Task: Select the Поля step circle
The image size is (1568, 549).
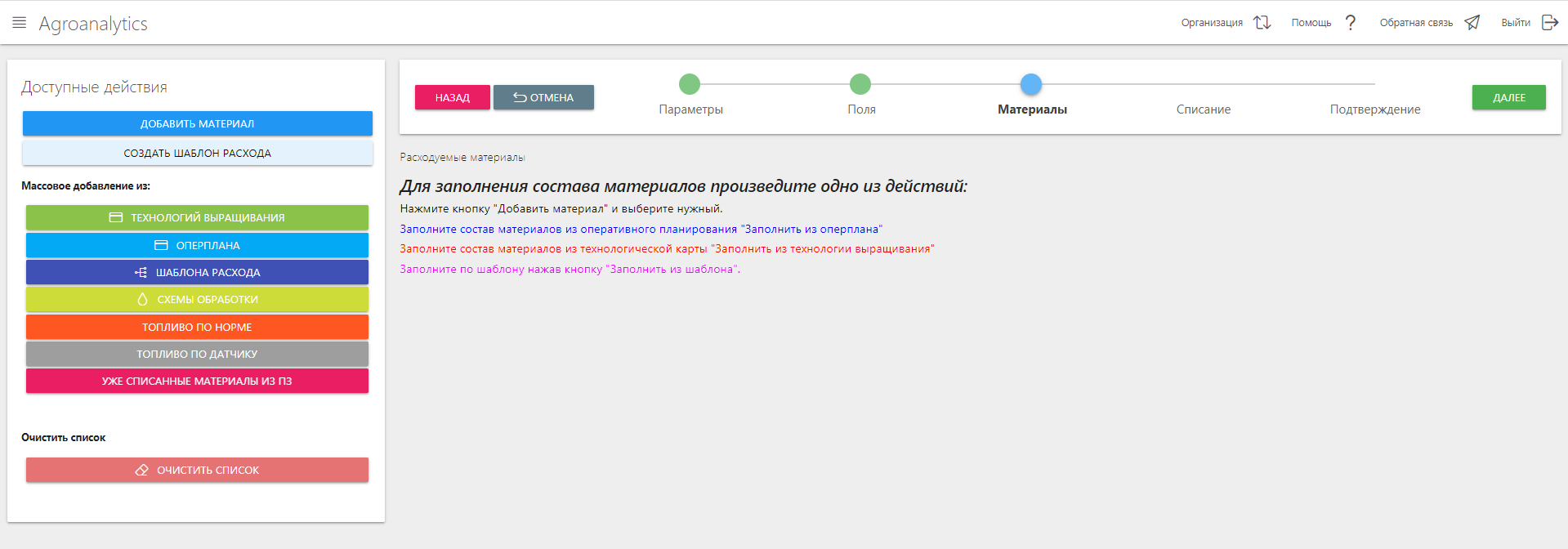Action: 860,84
